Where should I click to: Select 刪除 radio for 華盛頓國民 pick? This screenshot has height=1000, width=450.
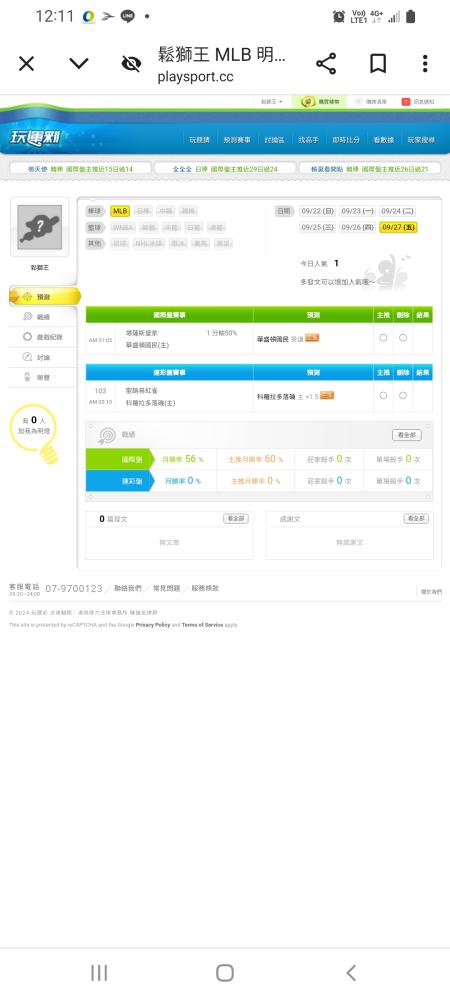click(403, 338)
